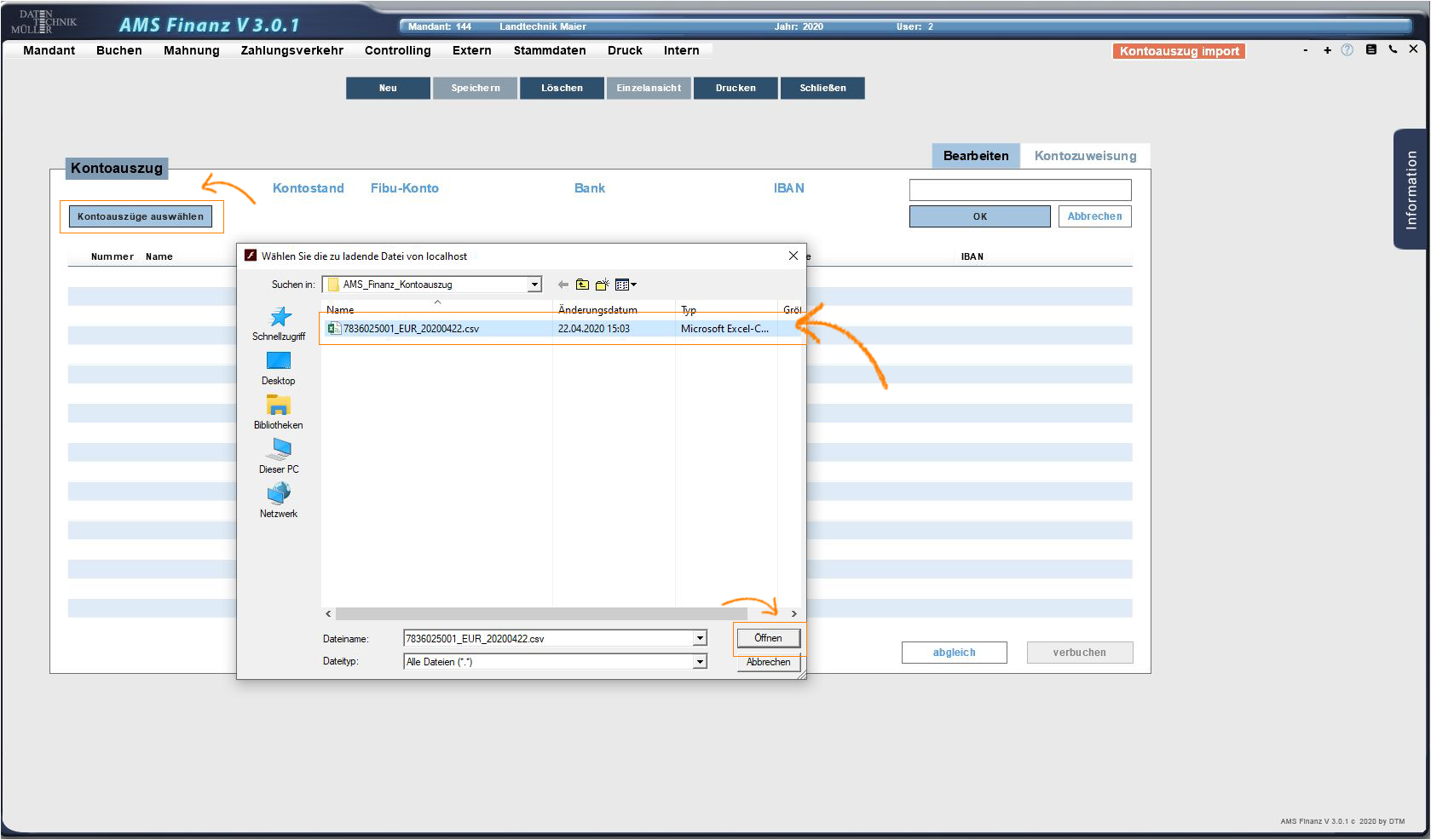Open Netzwerk in the places sidebar

(x=279, y=501)
